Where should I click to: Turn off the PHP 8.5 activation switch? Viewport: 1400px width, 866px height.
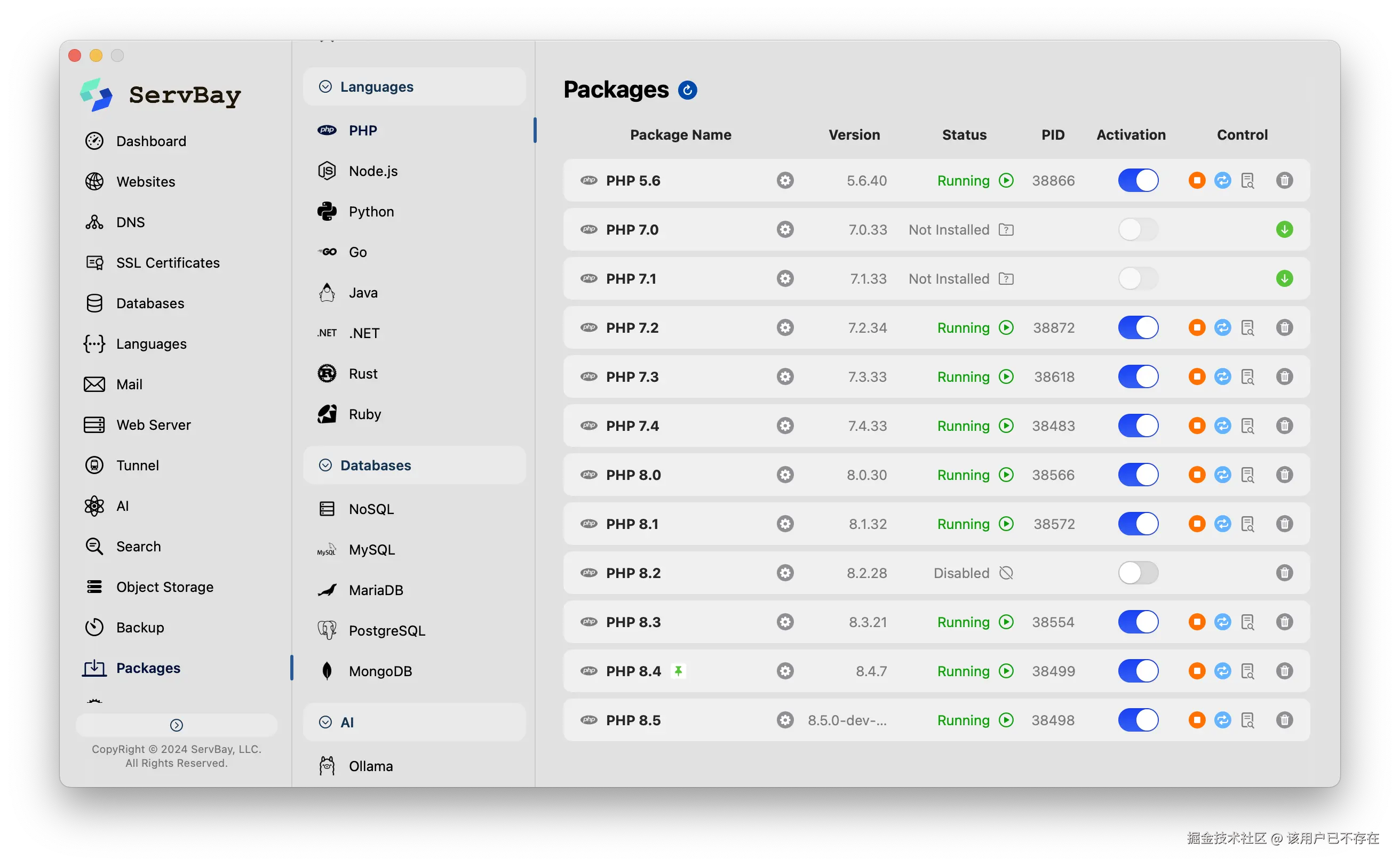[x=1138, y=720]
